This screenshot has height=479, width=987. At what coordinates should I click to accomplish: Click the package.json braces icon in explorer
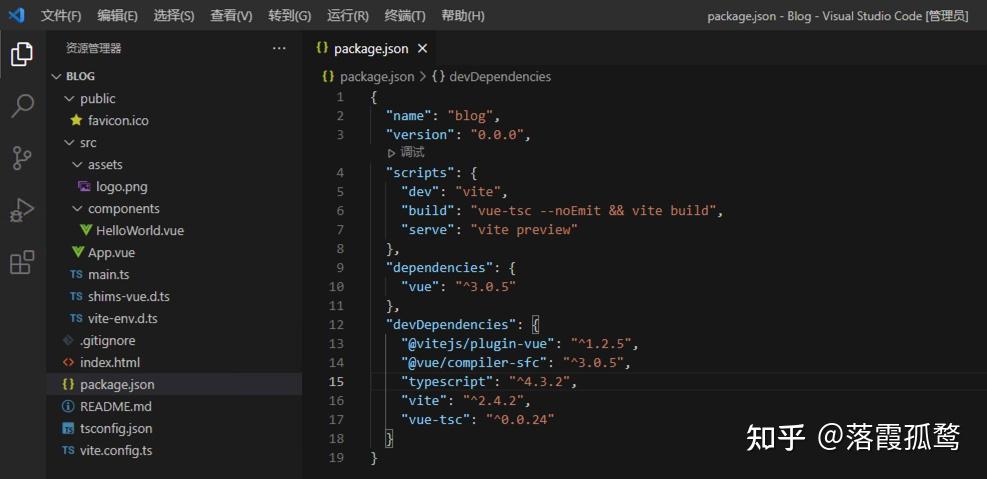[x=69, y=384]
